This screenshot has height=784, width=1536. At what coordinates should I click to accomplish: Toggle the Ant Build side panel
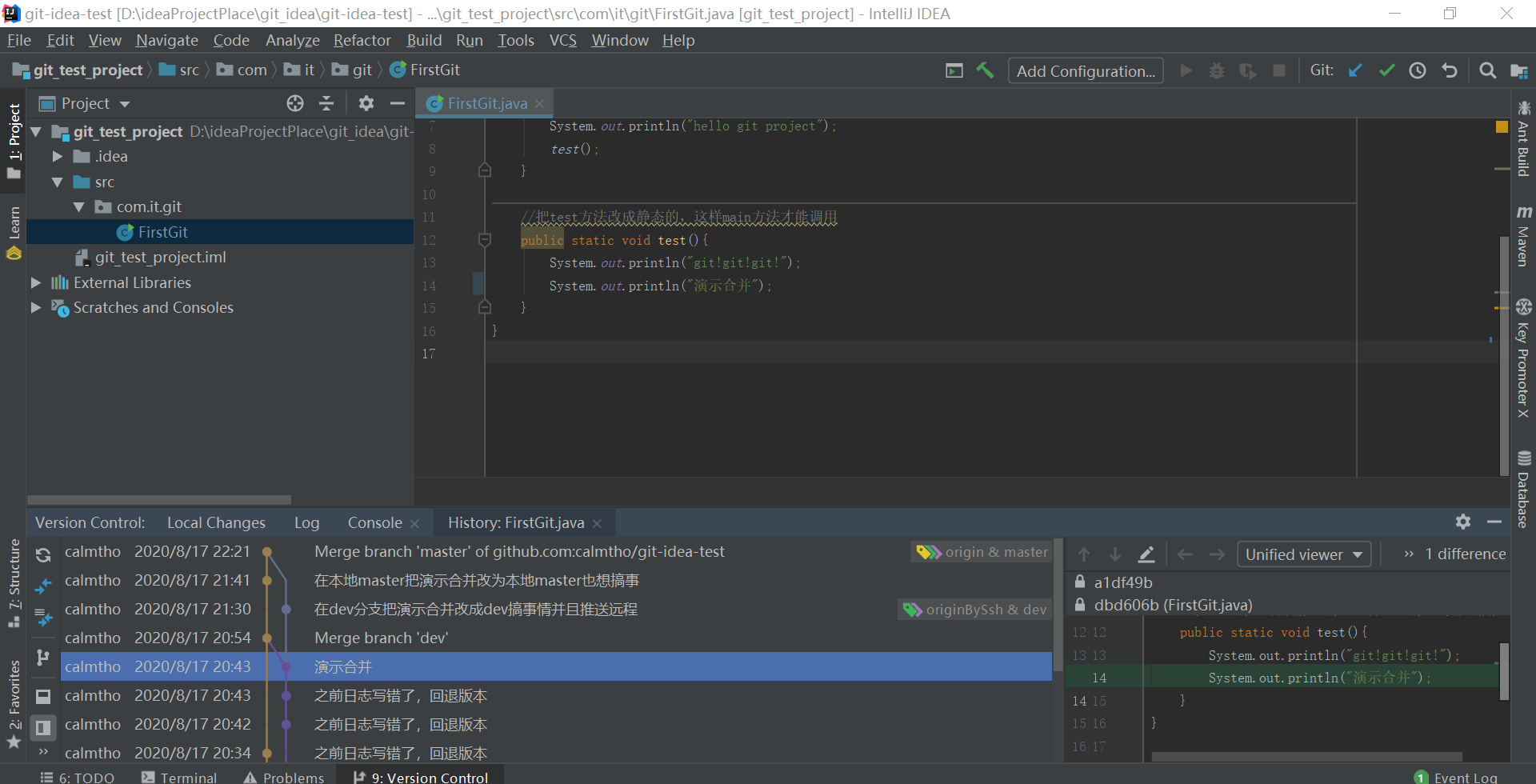click(x=1523, y=138)
